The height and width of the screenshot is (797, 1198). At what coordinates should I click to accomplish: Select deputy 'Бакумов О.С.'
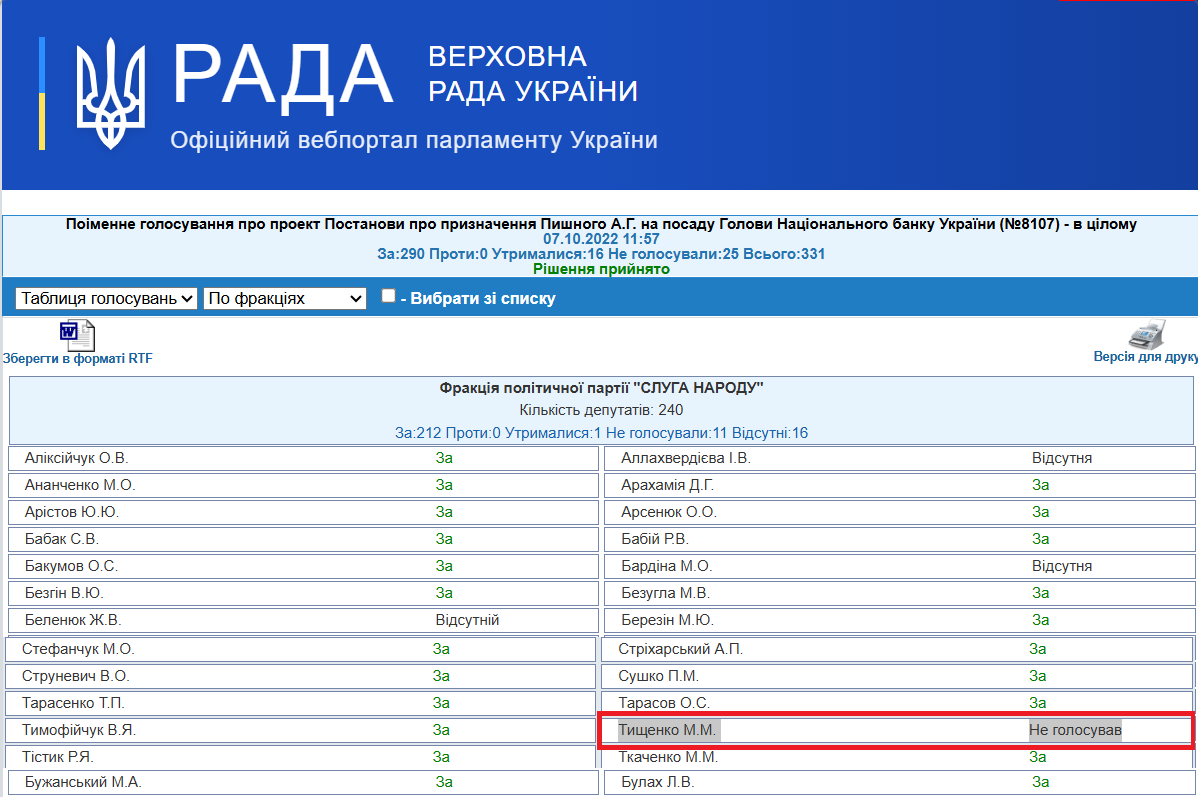click(71, 566)
